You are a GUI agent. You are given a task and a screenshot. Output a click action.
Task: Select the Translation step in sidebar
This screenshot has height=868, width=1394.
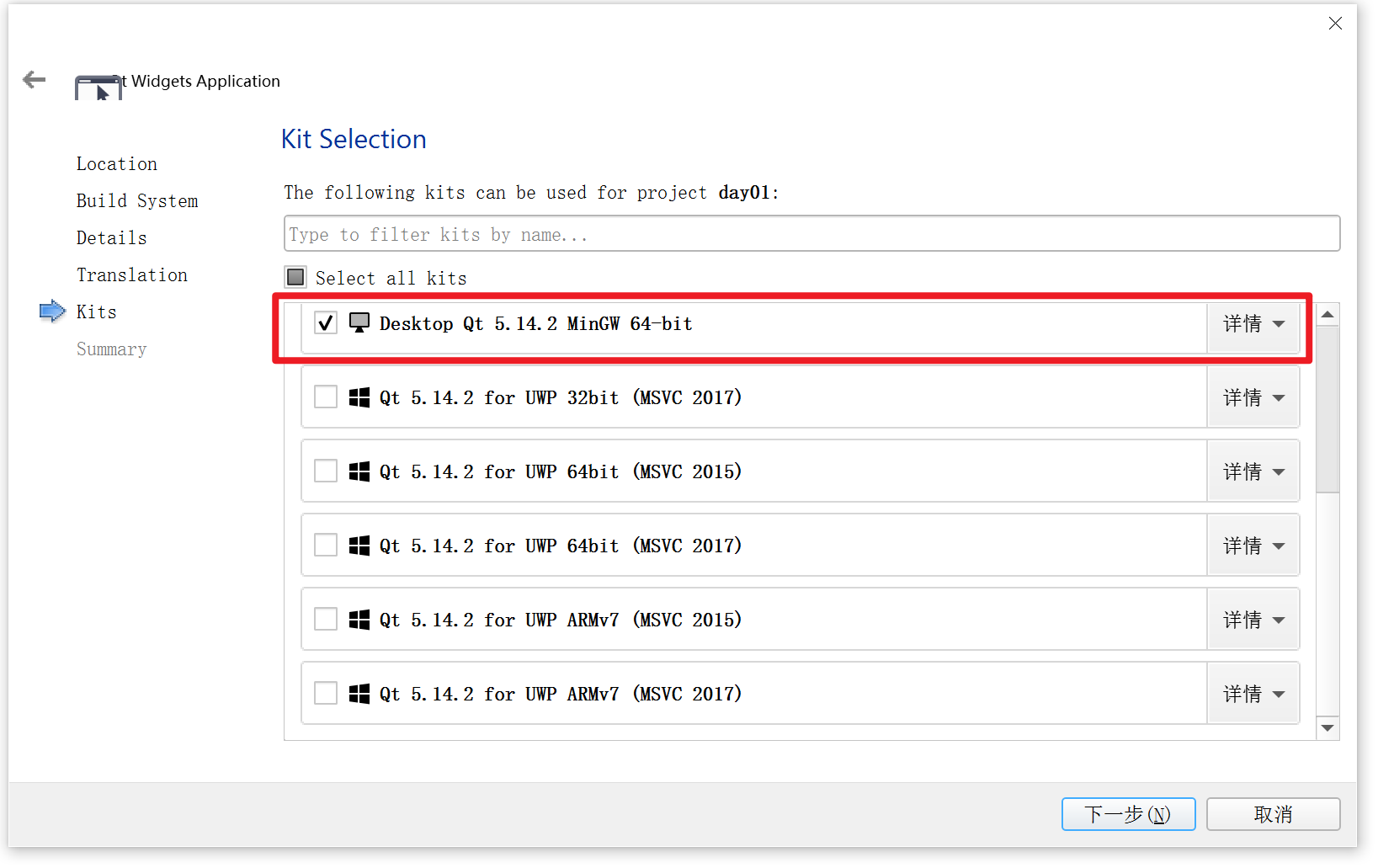(132, 275)
